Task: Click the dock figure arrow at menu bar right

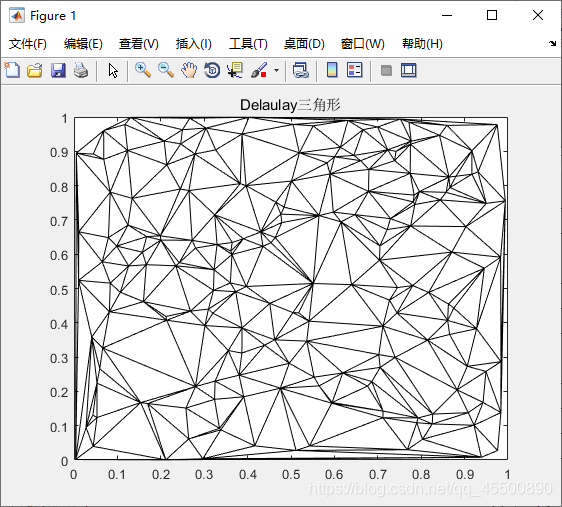Action: [x=552, y=44]
